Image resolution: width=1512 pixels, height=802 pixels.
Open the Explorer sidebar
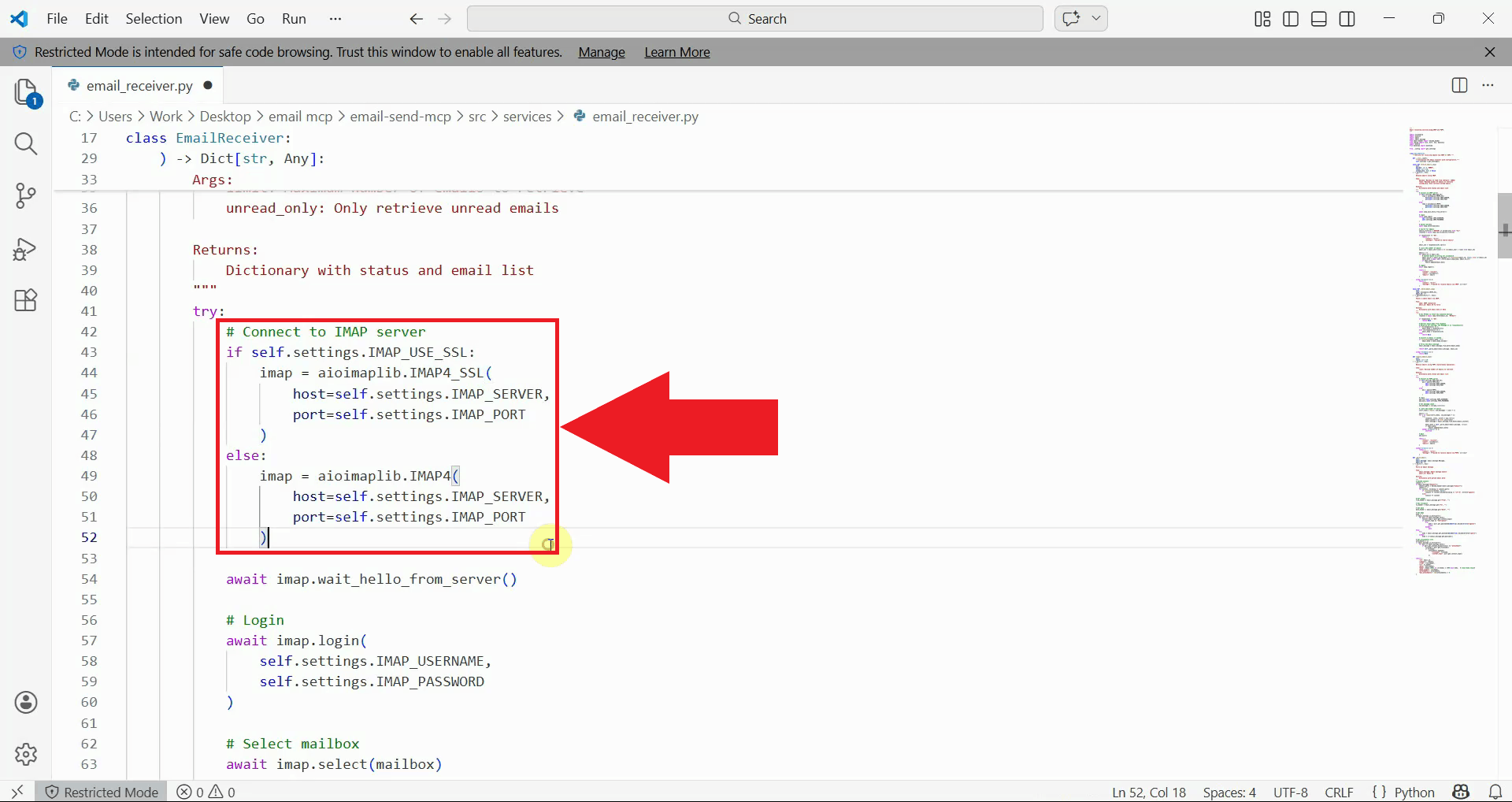(26, 92)
